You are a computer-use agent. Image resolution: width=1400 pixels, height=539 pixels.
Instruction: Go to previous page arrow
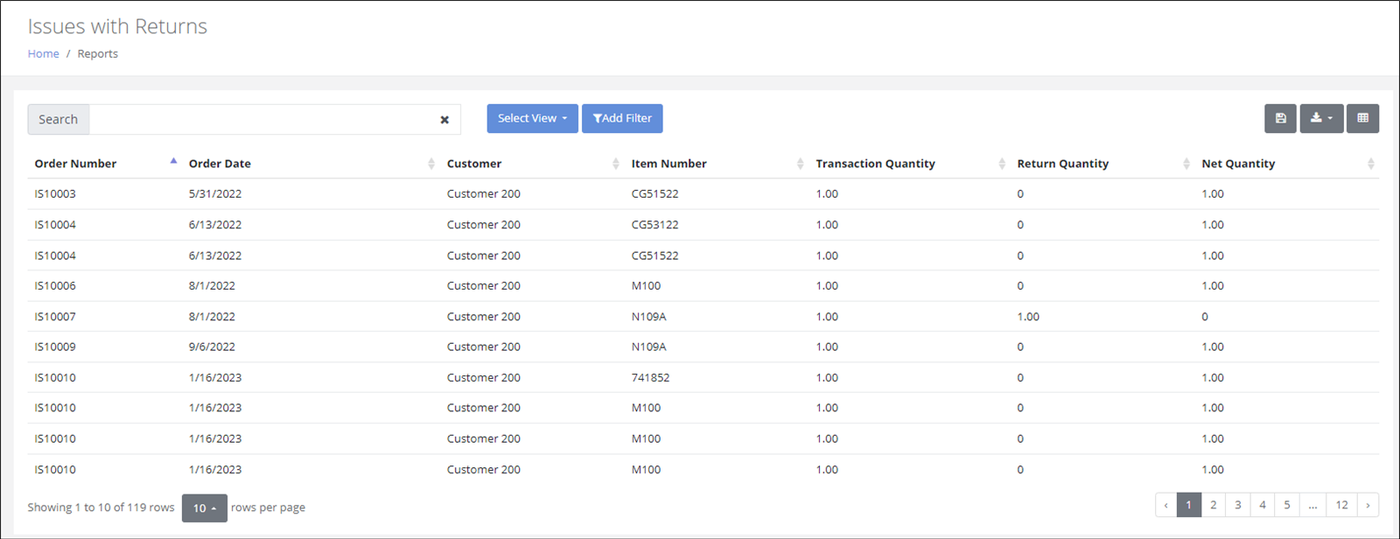[x=1166, y=505]
